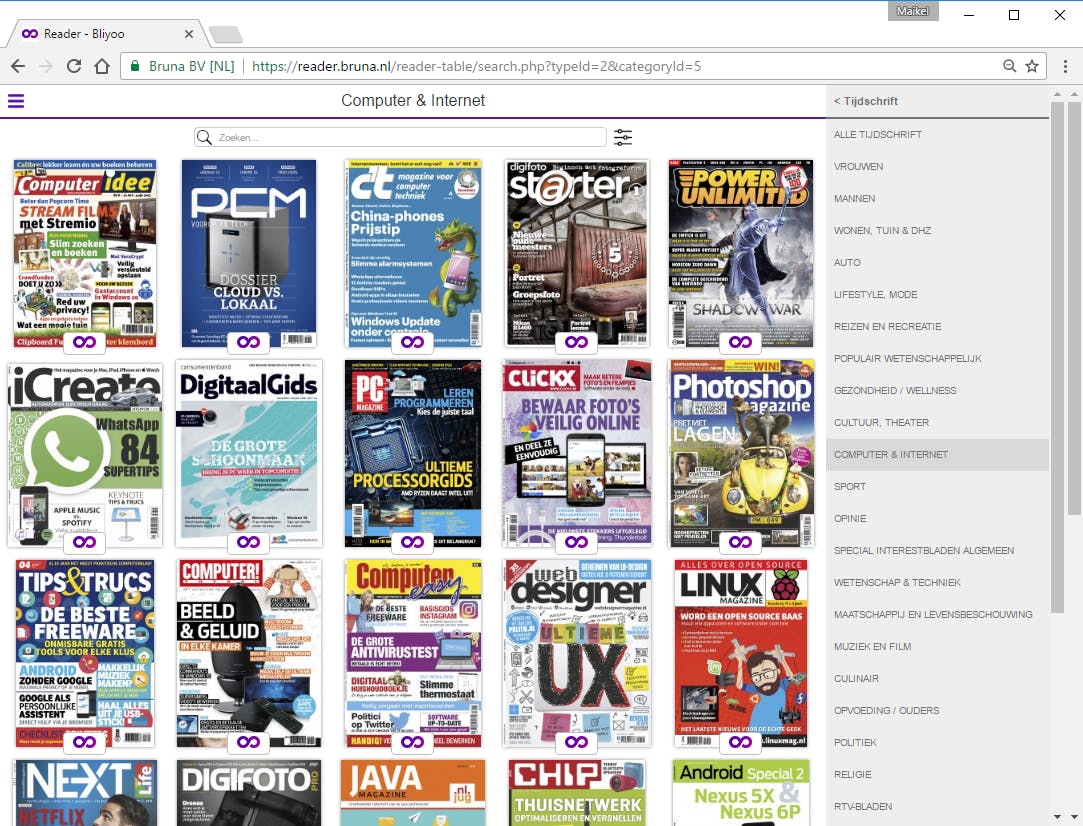Reload the page with refresh icon
Screen dimensions: 1083x826
coord(74,66)
